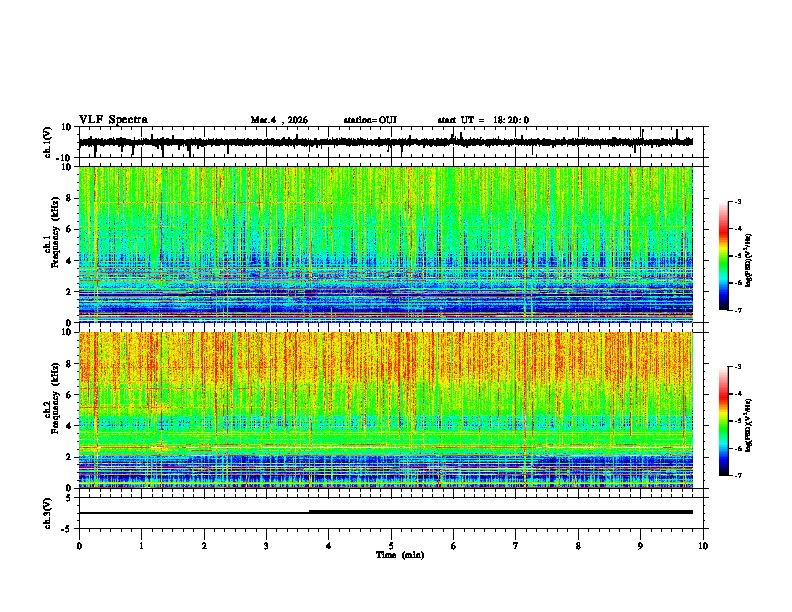
Task: Click the time axis tick label "4"
Action: (329, 546)
